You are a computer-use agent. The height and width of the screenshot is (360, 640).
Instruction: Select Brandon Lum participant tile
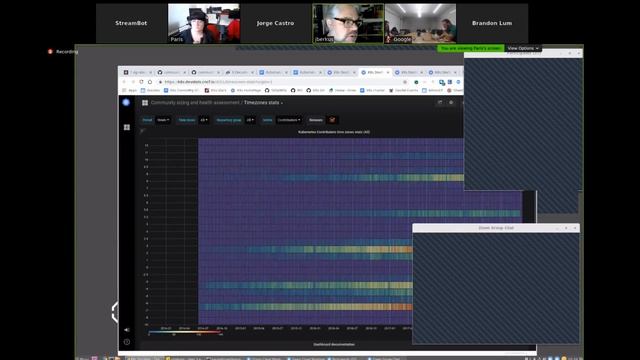point(492,23)
